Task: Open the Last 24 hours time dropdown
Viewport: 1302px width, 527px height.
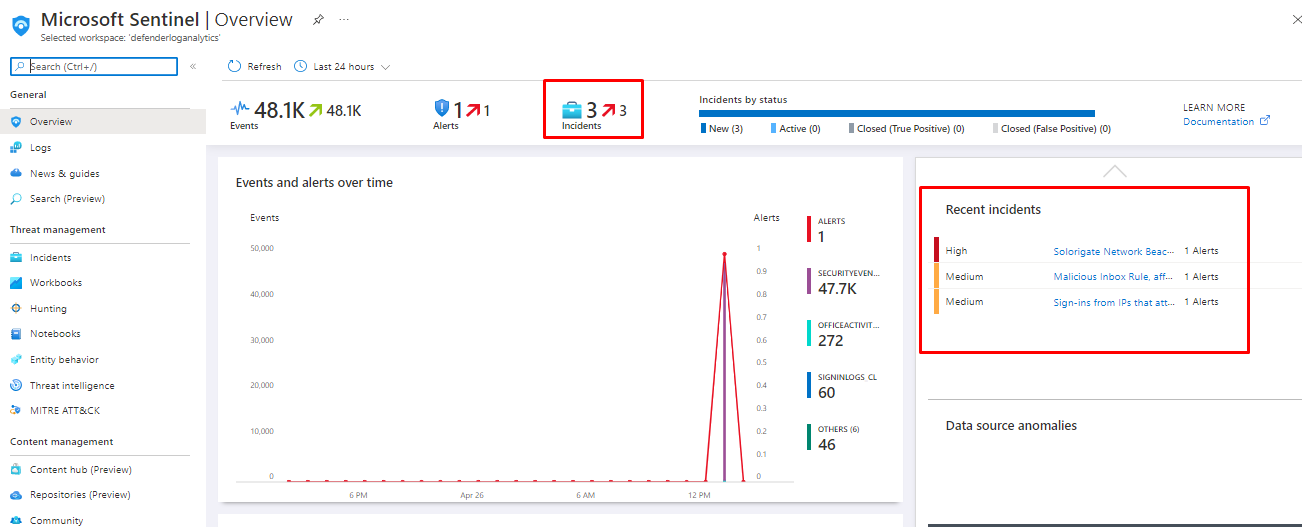Action: pos(341,67)
